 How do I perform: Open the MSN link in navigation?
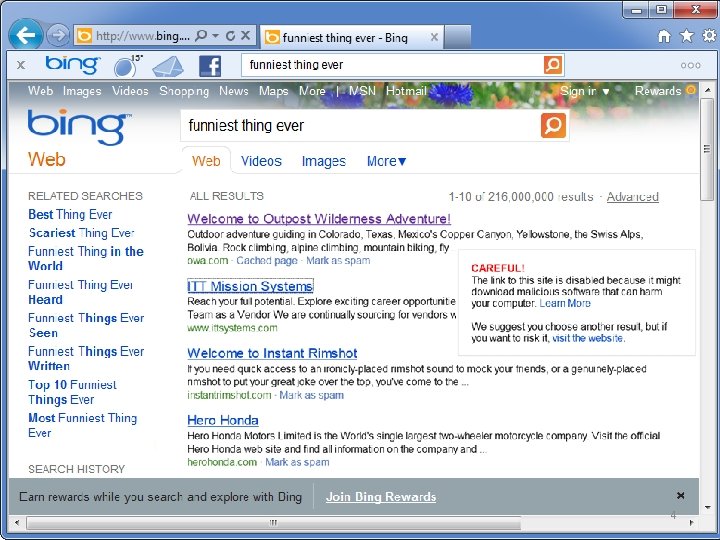coord(362,91)
